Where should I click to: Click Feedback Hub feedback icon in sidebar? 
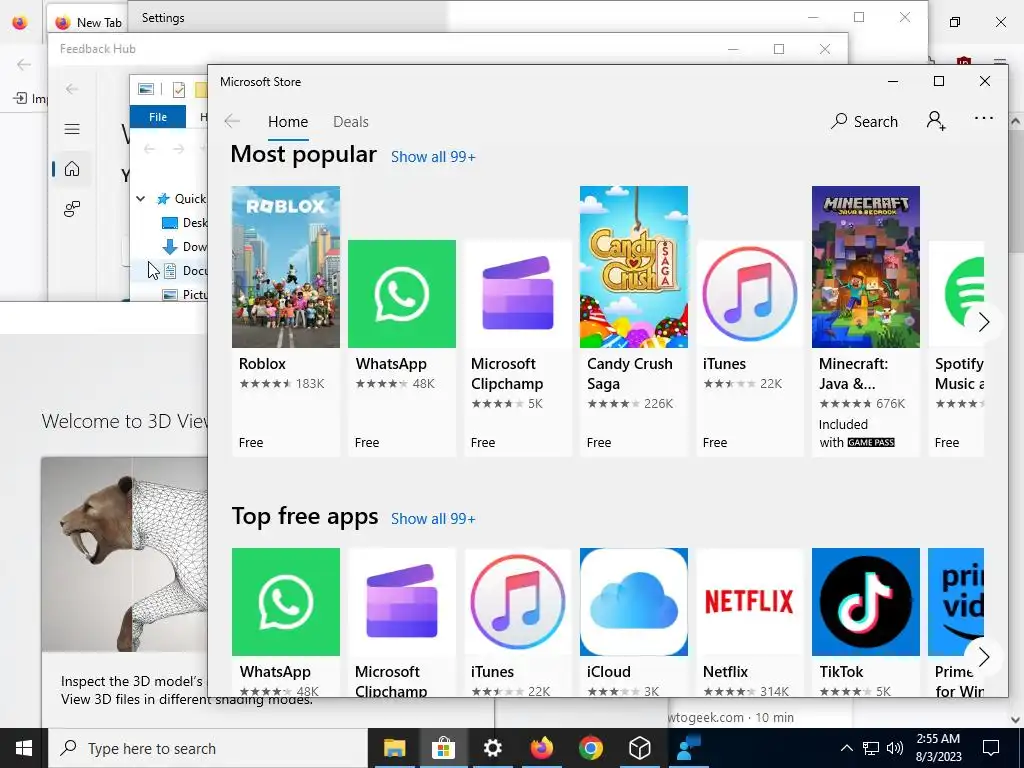[72, 209]
